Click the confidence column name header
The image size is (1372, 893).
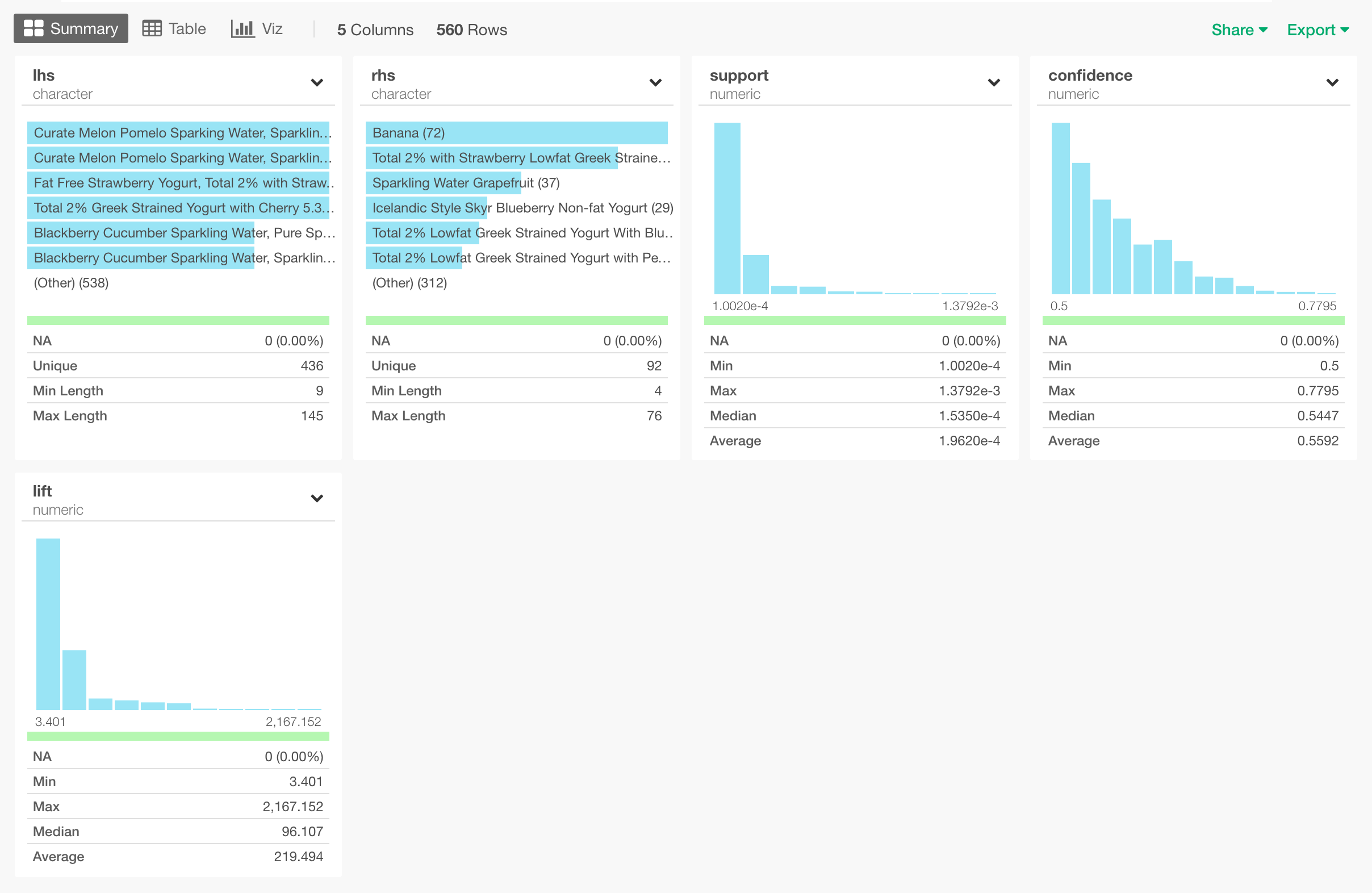(1090, 76)
